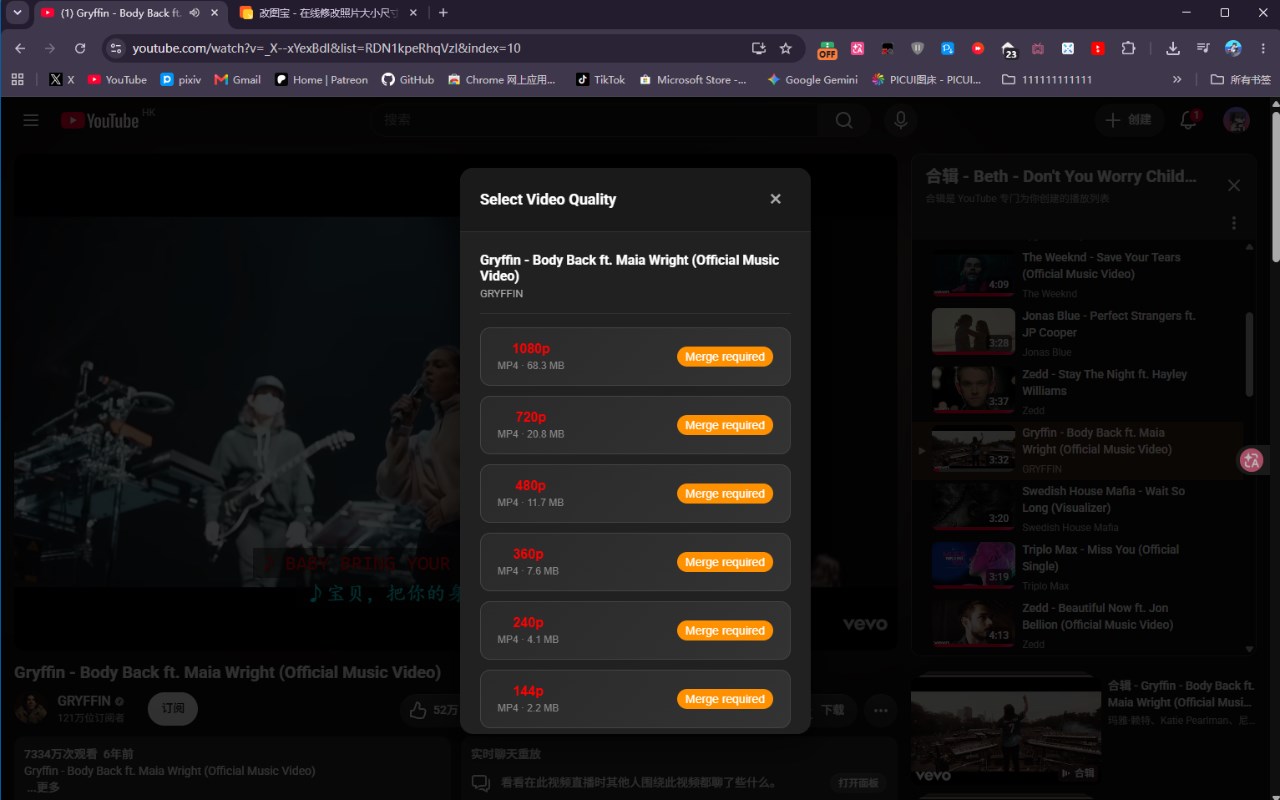1280x800 pixels.
Task: Click the playlist scroll-down arrow
Action: coord(1249,649)
